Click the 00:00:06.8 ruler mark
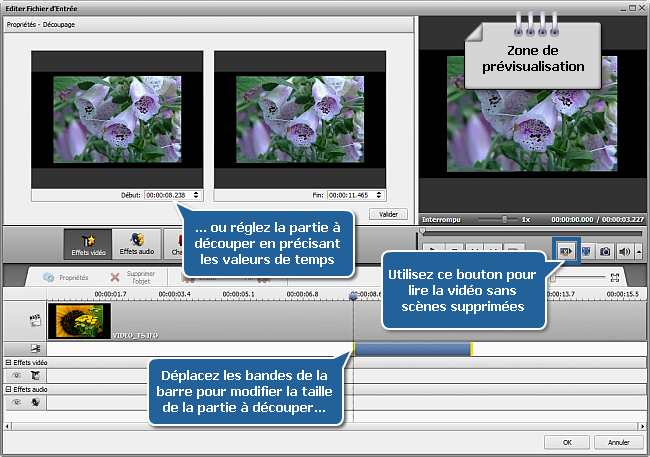 (x=302, y=294)
